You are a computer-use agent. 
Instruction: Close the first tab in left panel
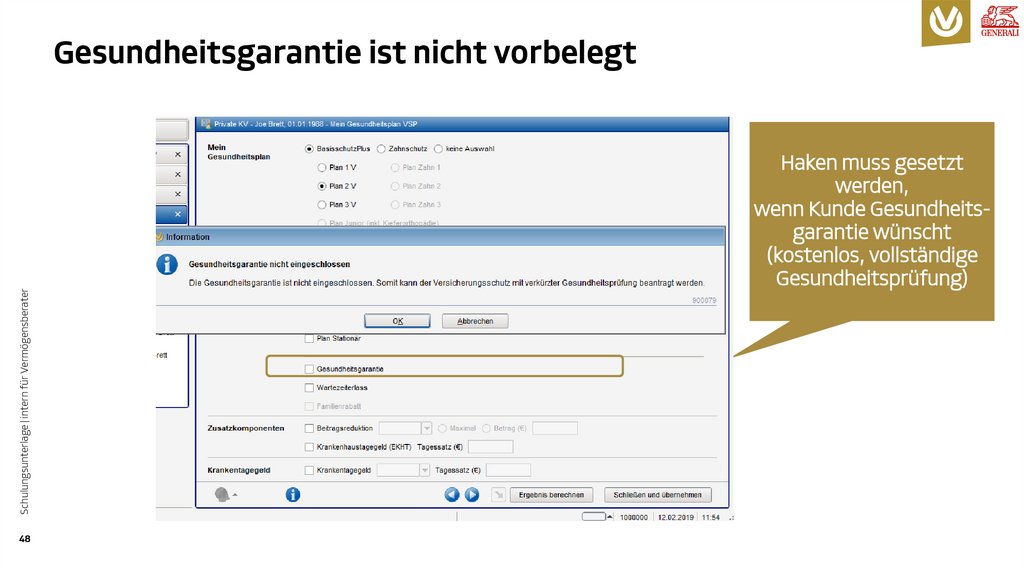[178, 155]
